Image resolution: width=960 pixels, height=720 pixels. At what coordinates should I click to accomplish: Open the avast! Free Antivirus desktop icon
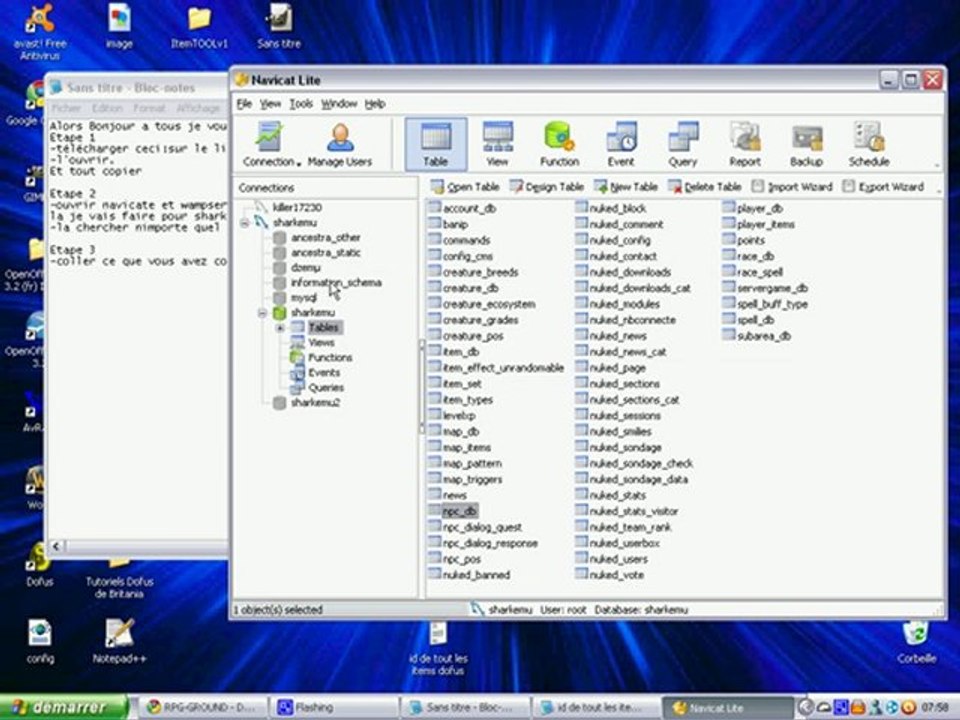pyautogui.click(x=40, y=31)
